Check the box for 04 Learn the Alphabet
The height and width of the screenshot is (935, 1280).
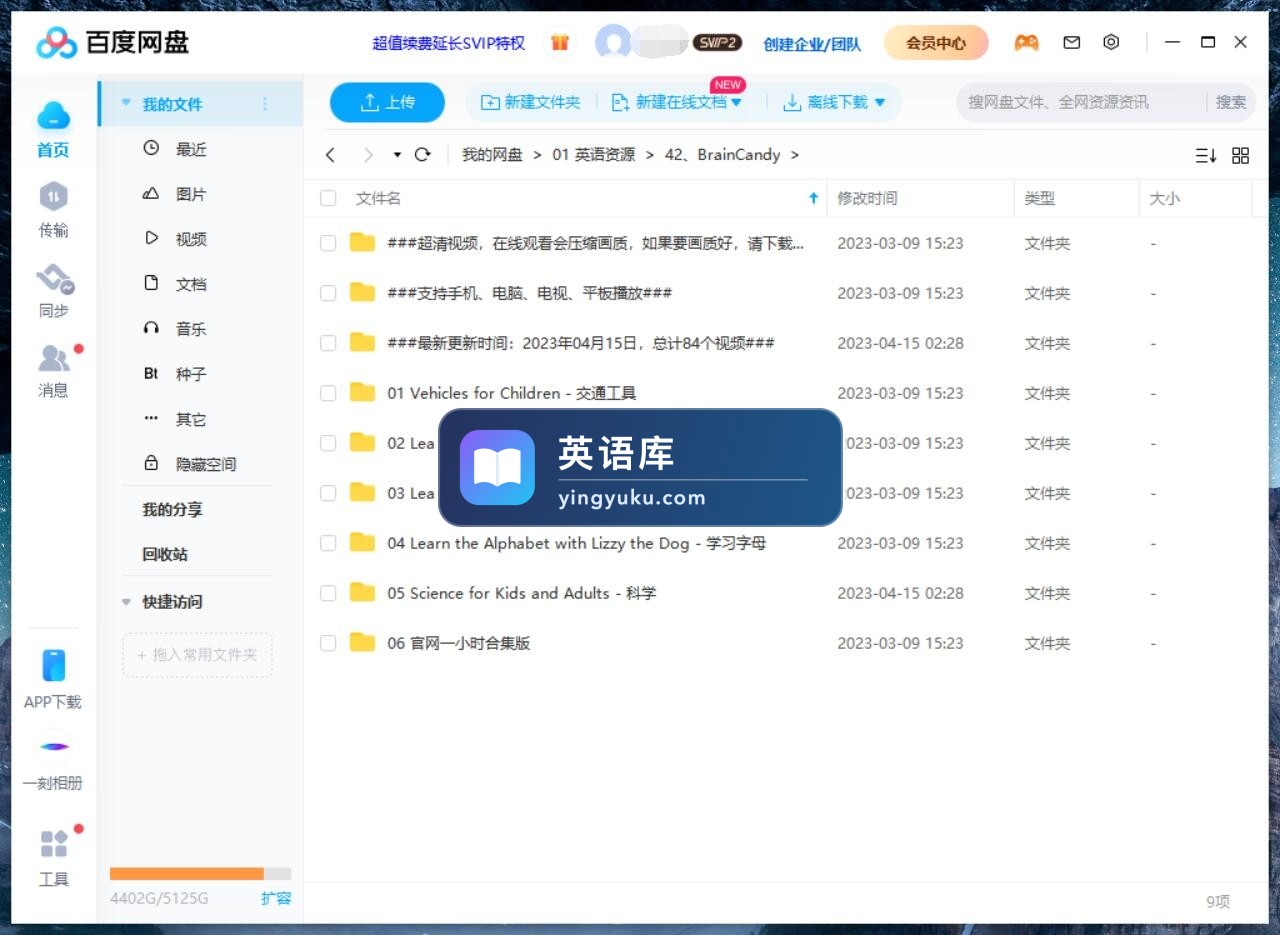tap(328, 543)
